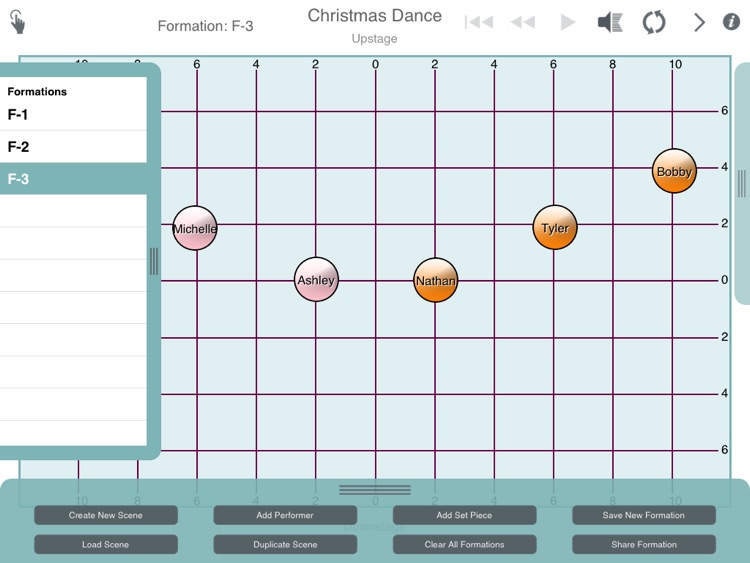Select formation F-2 in the list

tap(73, 147)
